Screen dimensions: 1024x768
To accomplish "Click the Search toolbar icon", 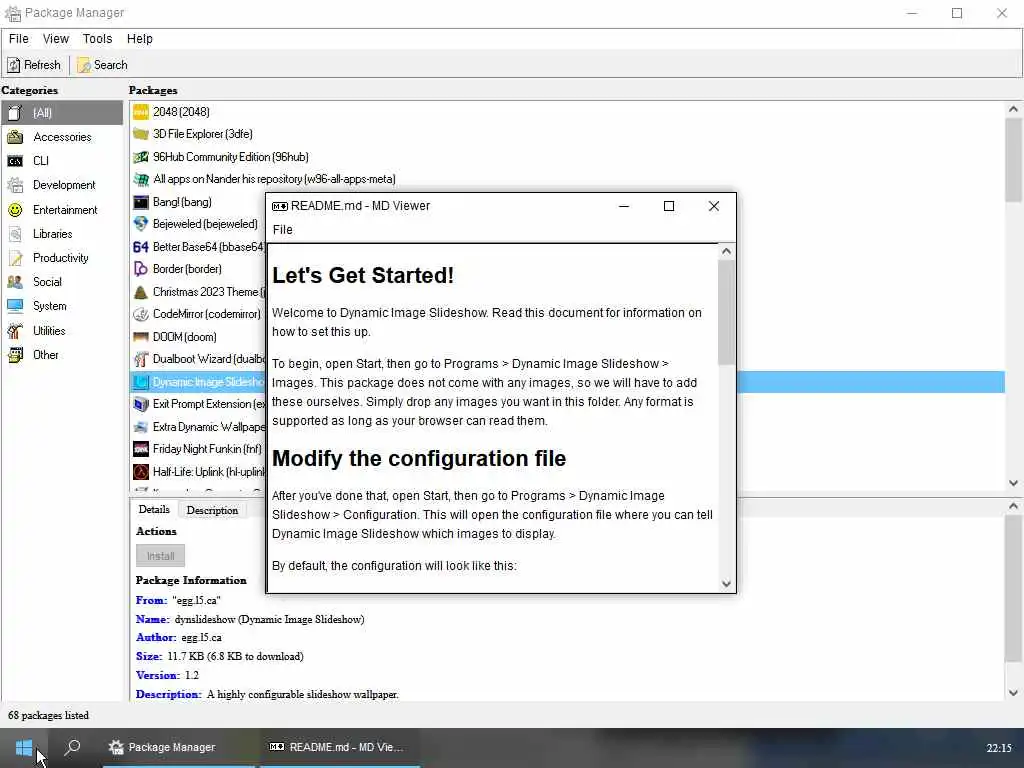I will (84, 65).
